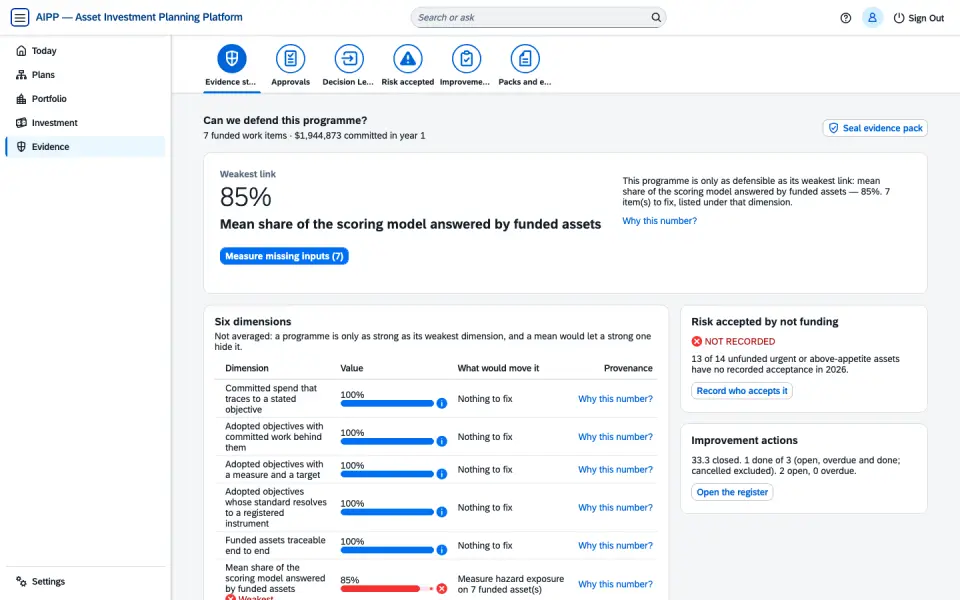The width and height of the screenshot is (960, 600).
Task: Click the AIPP platform title
Action: click(x=139, y=17)
